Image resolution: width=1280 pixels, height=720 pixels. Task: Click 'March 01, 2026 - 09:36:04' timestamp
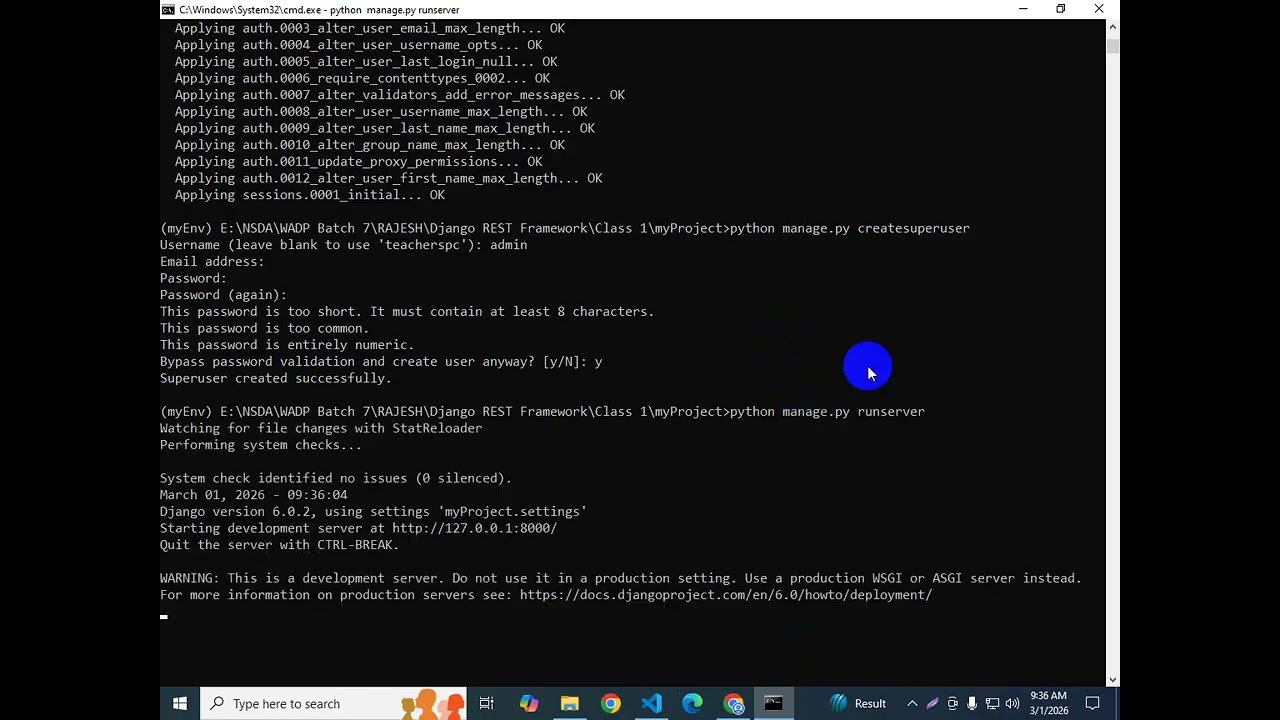pyautogui.click(x=254, y=495)
